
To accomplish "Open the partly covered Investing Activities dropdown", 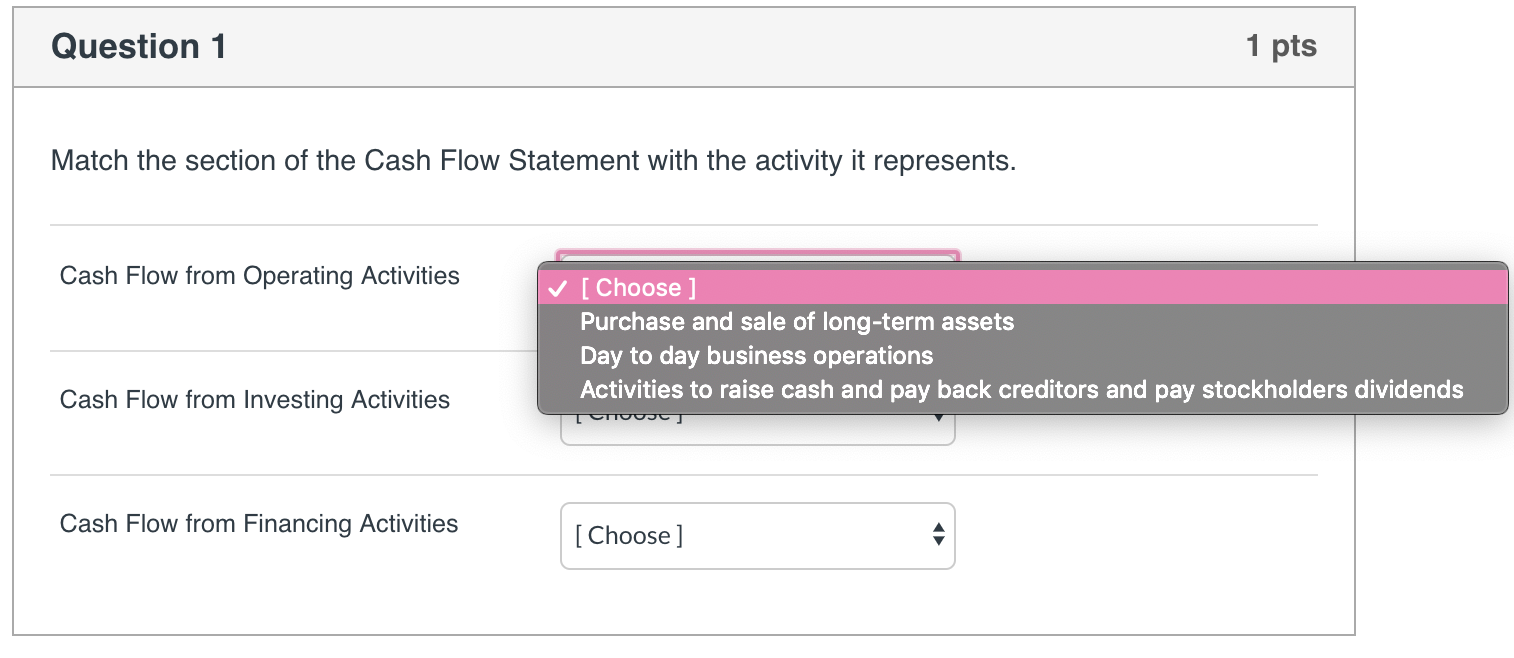I will [757, 429].
